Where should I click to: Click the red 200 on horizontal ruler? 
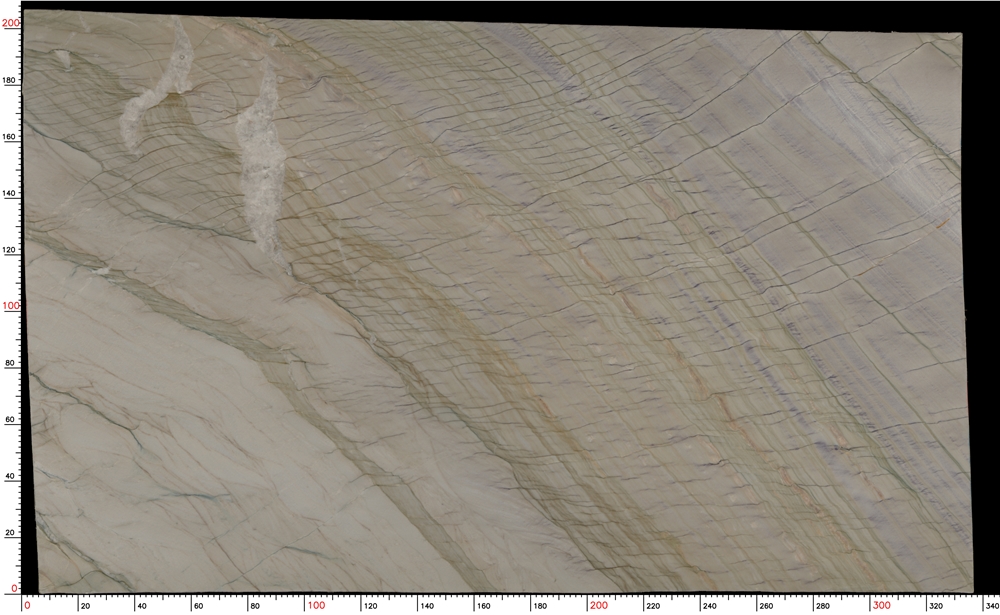click(599, 605)
